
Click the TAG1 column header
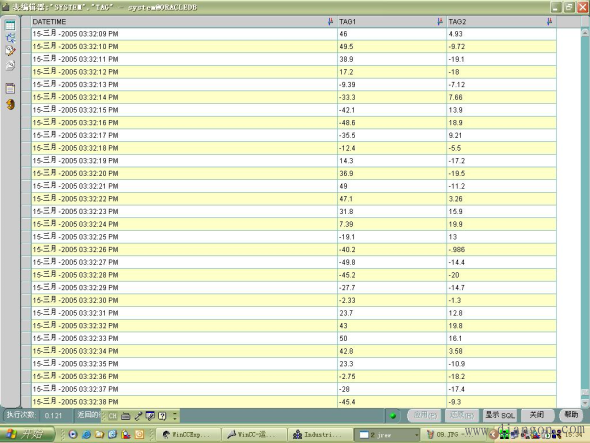tap(392, 22)
